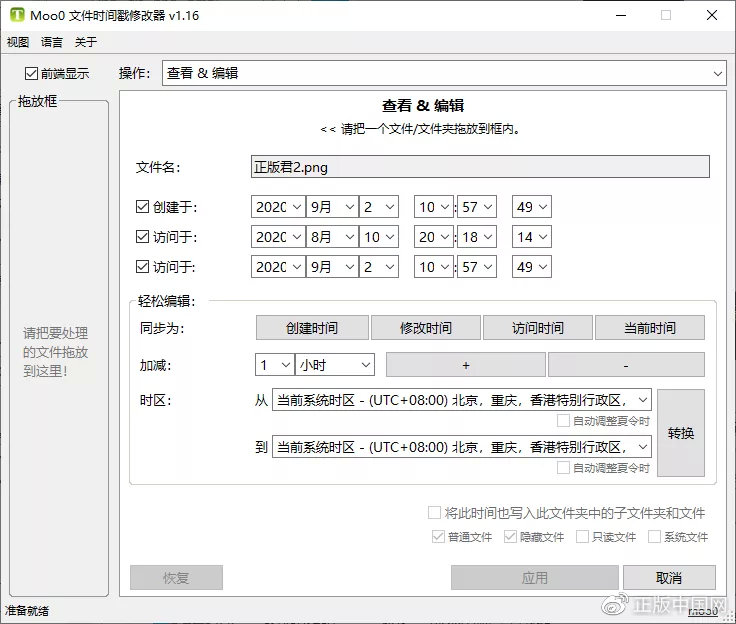
Task: Open the minute dropdown in the 创建于 row
Action: tap(477, 207)
